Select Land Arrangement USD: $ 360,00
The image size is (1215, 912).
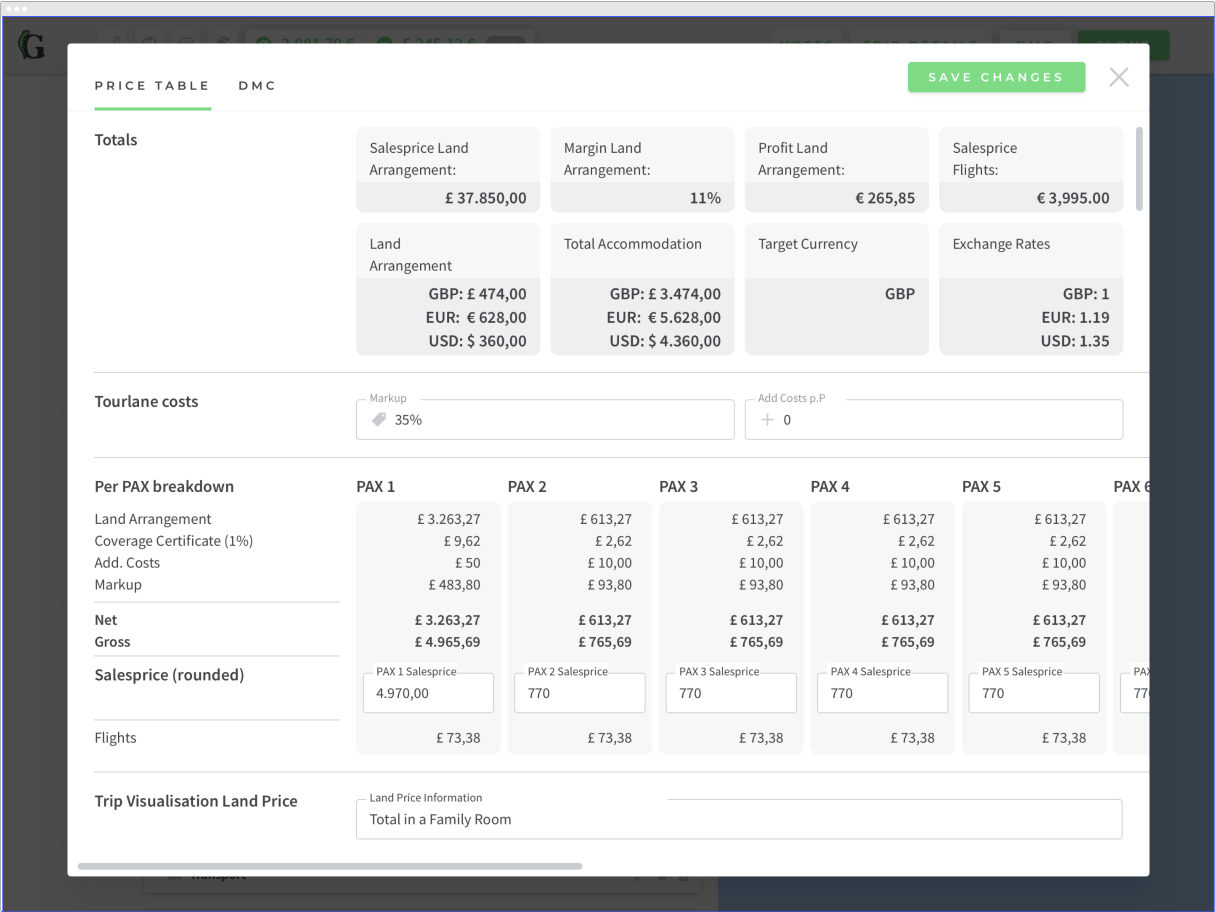[476, 341]
